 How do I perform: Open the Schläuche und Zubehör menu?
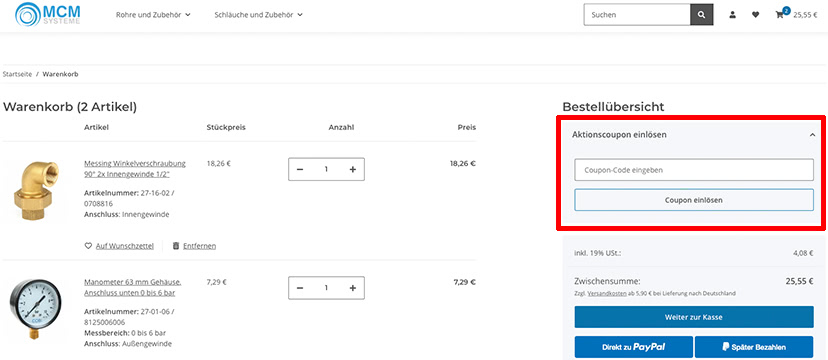(x=258, y=15)
